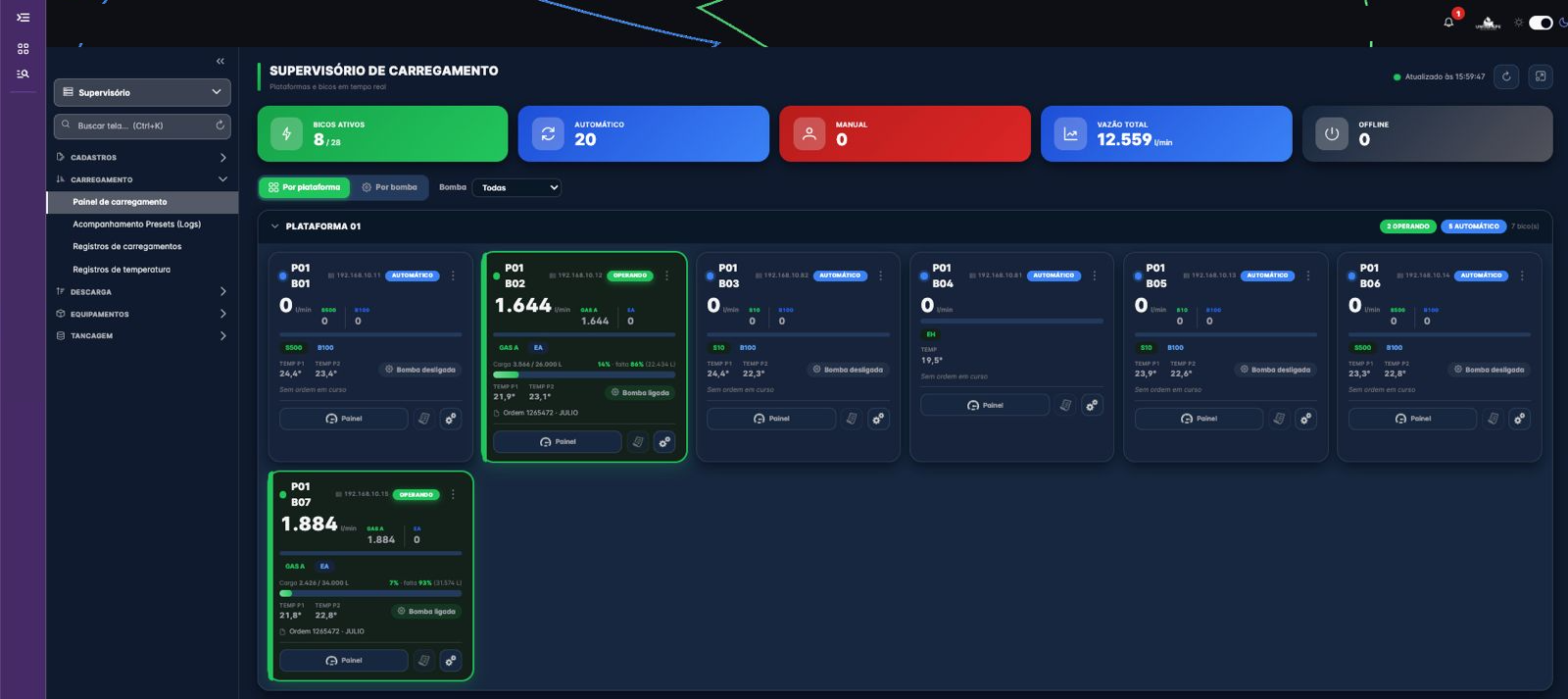Screen dimensions: 1568x699
Task: Click the gears settings icon on card B01
Action: click(451, 419)
